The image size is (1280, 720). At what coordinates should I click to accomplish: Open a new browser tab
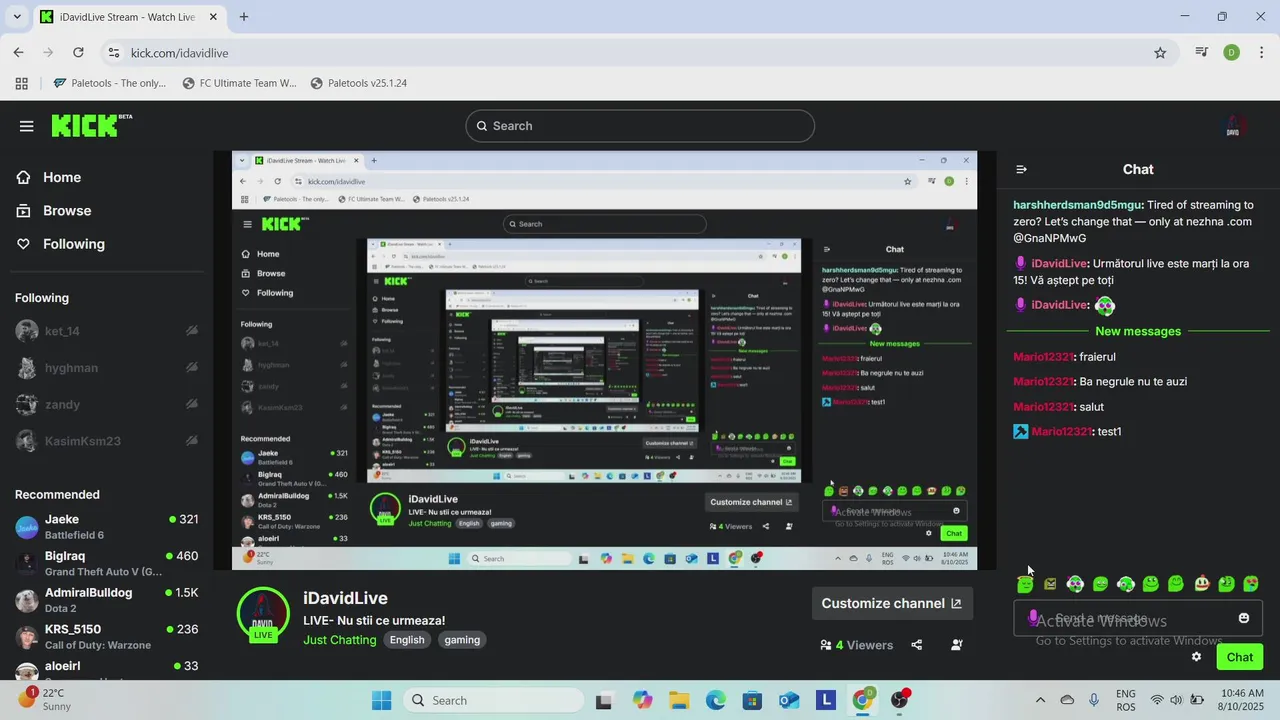coord(244,17)
